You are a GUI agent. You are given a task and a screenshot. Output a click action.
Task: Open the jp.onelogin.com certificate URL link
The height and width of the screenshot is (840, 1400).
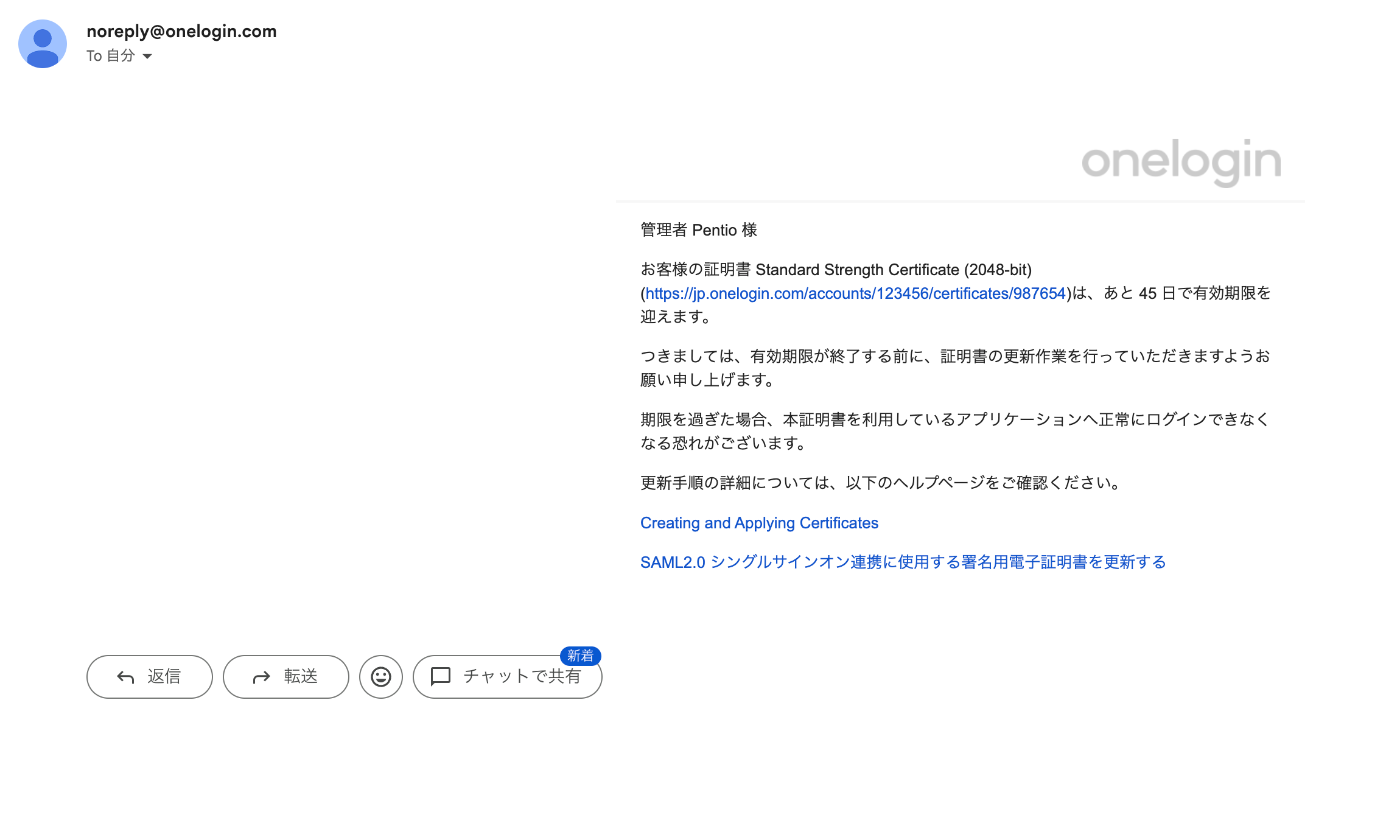coord(855,293)
